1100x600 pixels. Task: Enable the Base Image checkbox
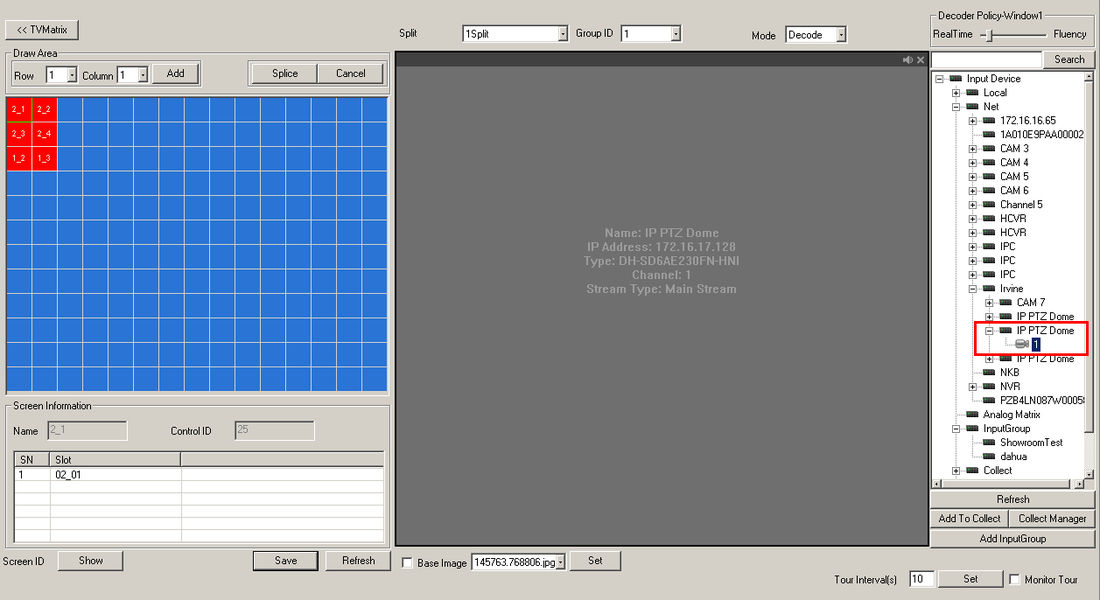click(x=407, y=563)
